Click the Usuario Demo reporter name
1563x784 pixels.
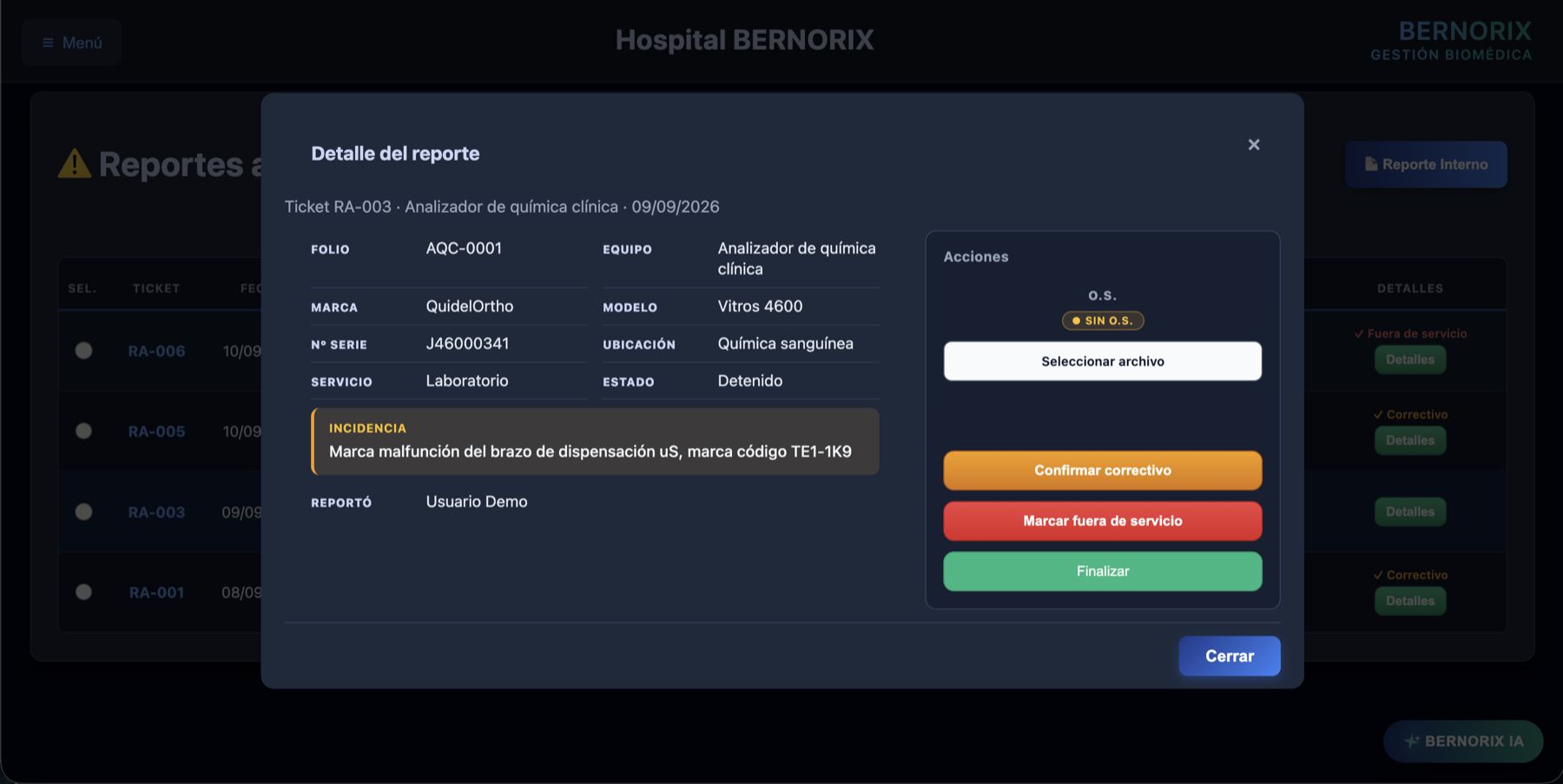click(477, 502)
